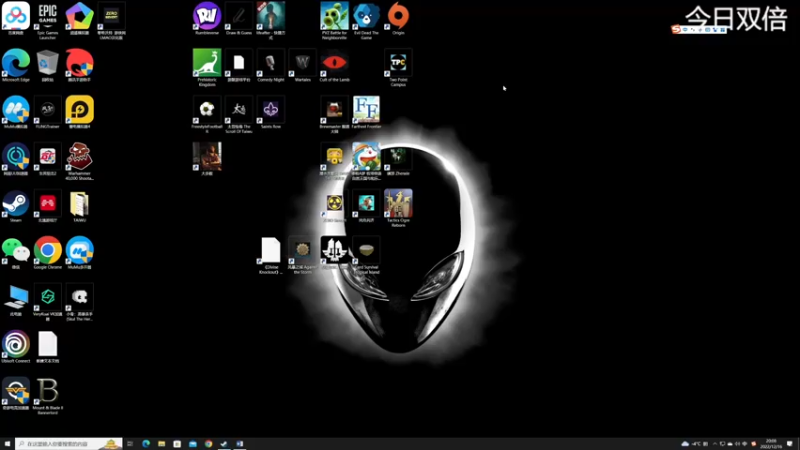Open the Scroll Of Taiwu shortcut

pos(239,114)
